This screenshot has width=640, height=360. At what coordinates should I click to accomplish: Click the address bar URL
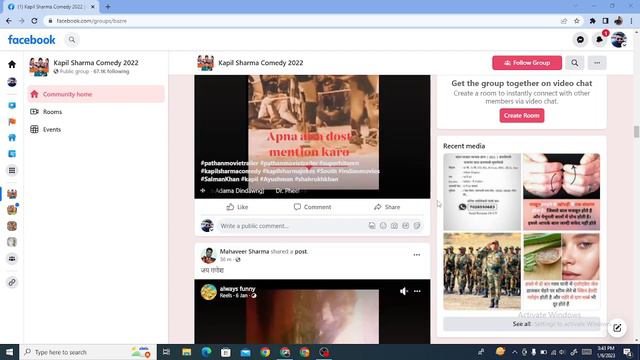coord(91,21)
